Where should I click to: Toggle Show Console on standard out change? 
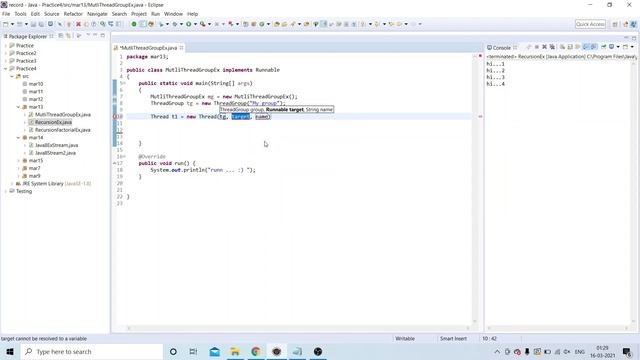[586, 47]
